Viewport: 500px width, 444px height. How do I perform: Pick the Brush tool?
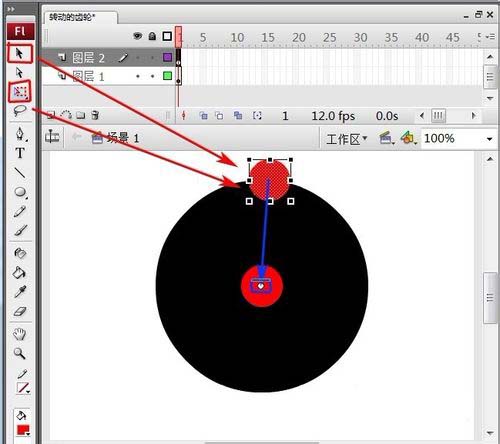20,230
